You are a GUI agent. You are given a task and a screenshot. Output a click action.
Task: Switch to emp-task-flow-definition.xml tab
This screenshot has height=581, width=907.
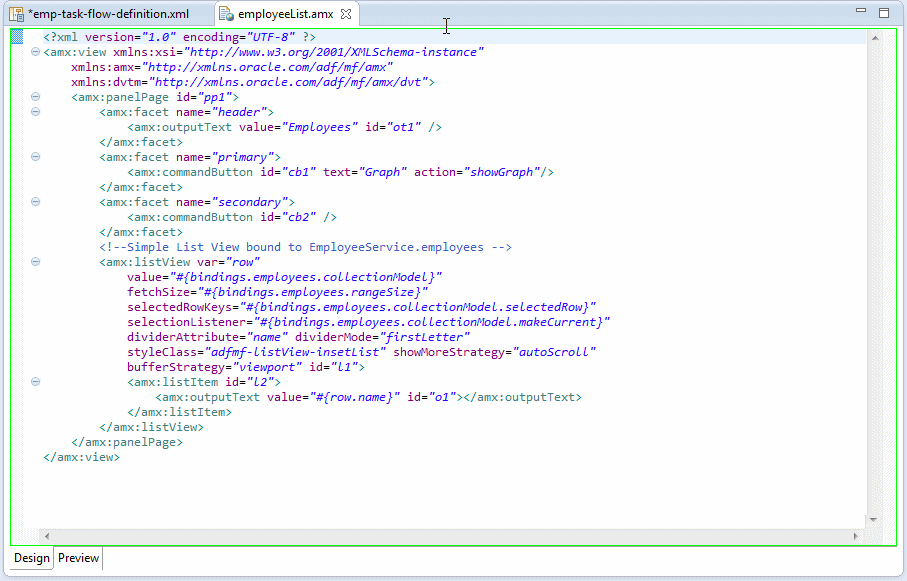click(108, 14)
